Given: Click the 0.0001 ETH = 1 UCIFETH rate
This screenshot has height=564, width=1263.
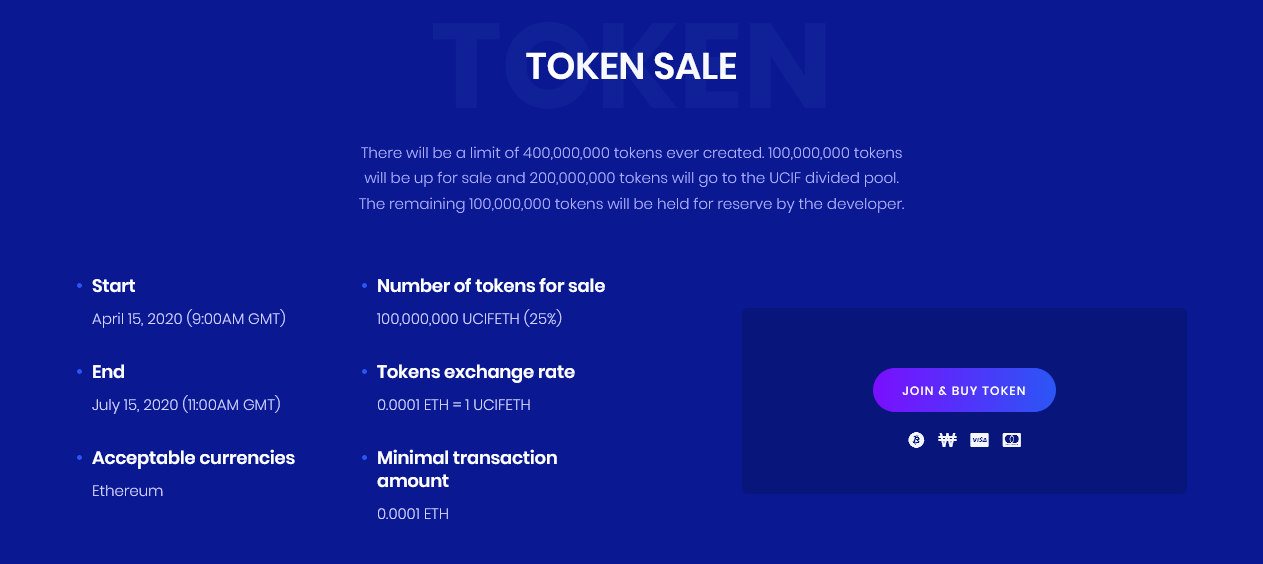Looking at the screenshot, I should 453,405.
